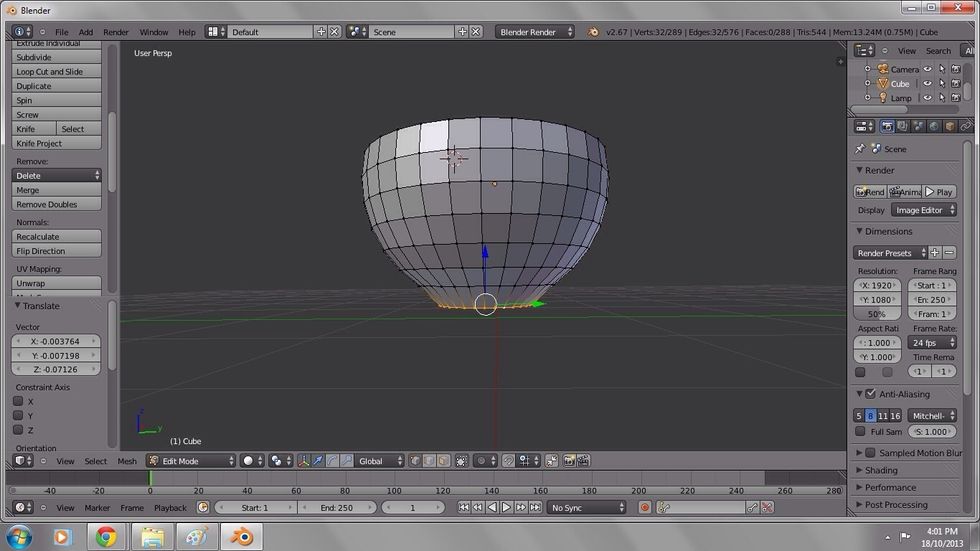980x551 pixels.
Task: Open Paint from the taskbar
Action: click(196, 537)
